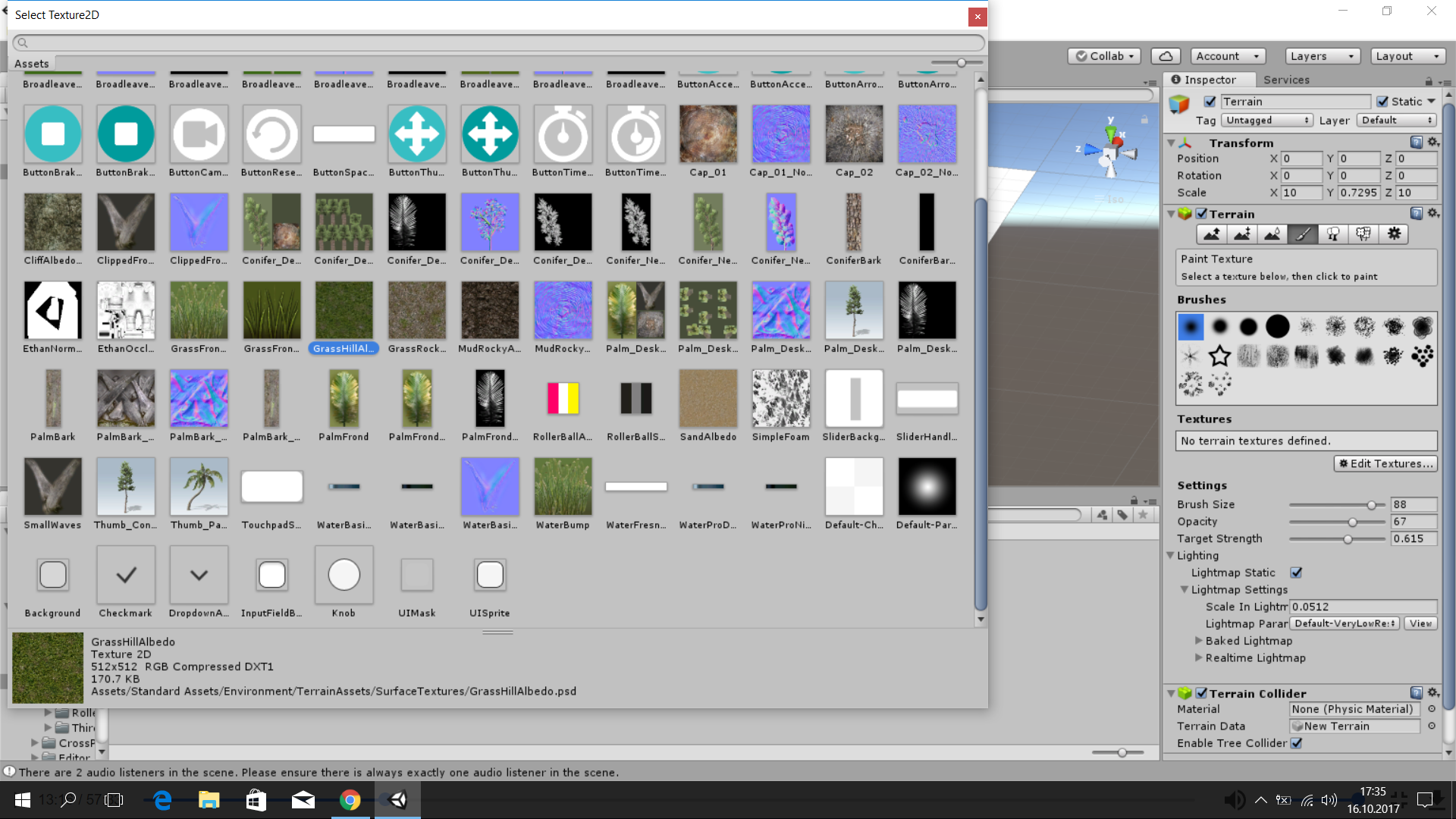This screenshot has width=1456, height=819.
Task: Toggle the Static checkbox for Terrain
Action: (1382, 102)
